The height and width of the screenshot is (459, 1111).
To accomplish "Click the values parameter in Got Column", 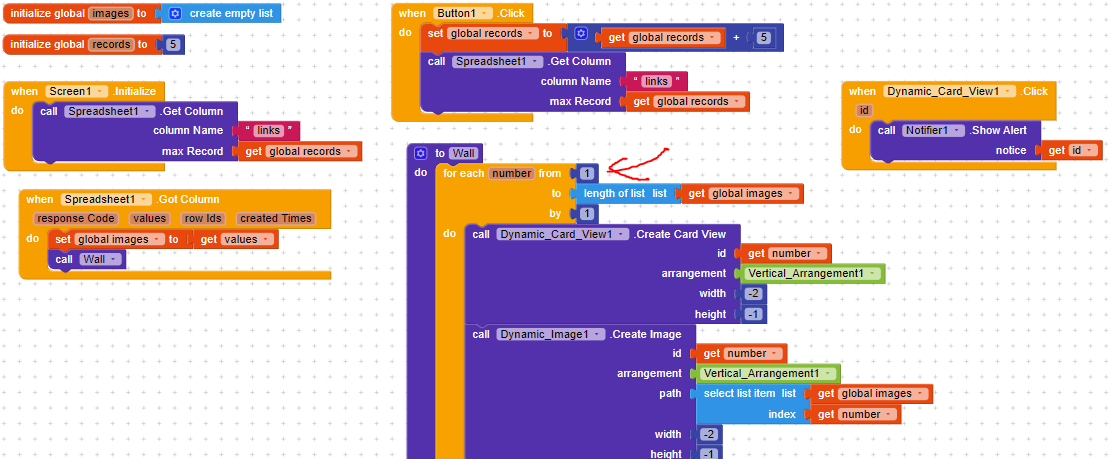I will pyautogui.click(x=149, y=219).
